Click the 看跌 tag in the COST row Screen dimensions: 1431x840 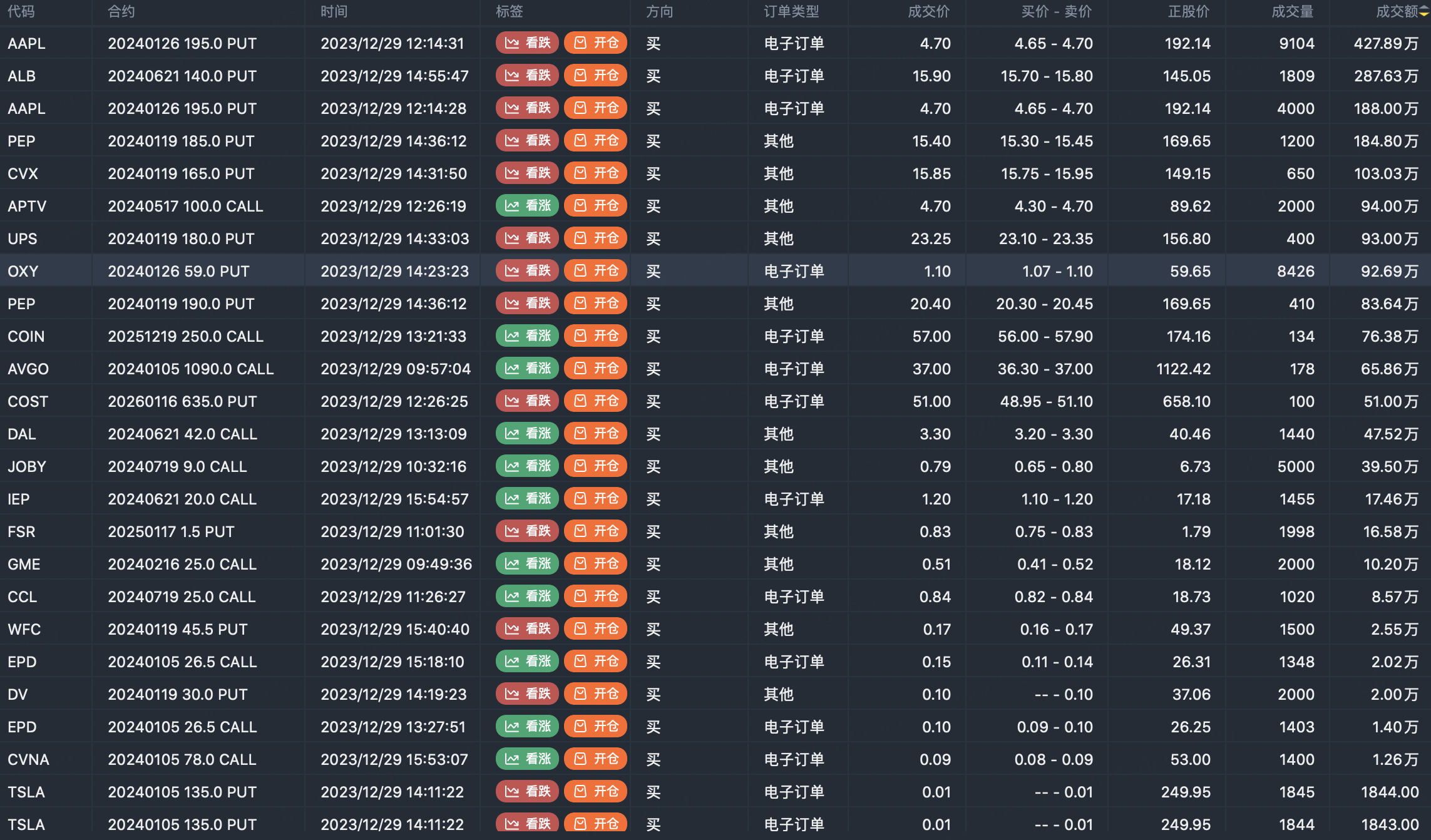coord(527,401)
